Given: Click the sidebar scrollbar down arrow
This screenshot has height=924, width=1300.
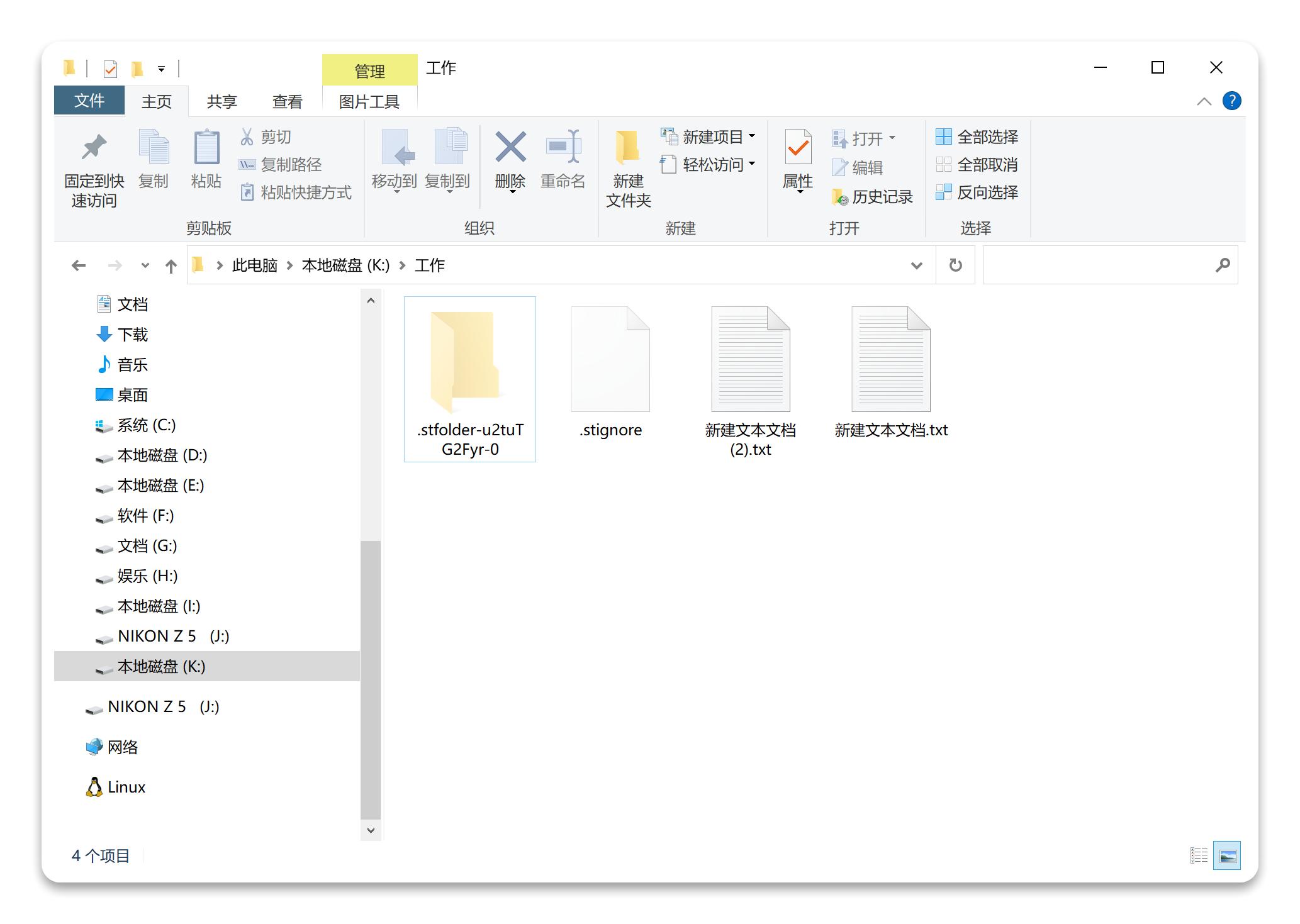Looking at the screenshot, I should (x=371, y=830).
